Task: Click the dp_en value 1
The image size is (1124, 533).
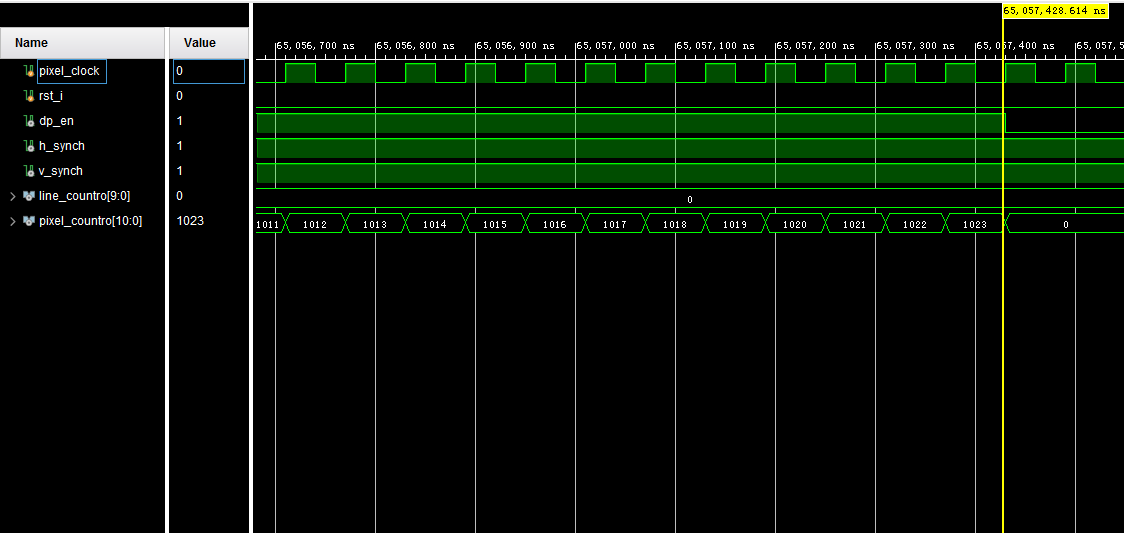Action: [x=179, y=121]
